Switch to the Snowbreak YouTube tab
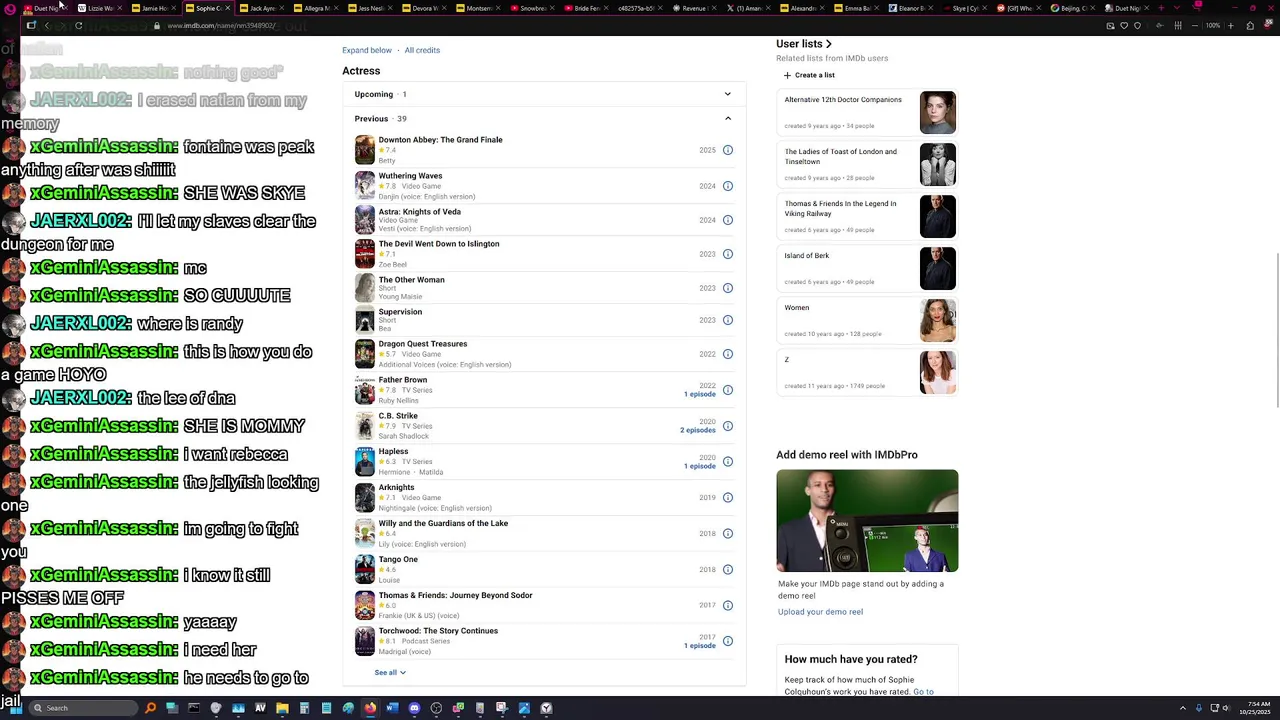Screen dimensions: 1280x720 click(533, 8)
